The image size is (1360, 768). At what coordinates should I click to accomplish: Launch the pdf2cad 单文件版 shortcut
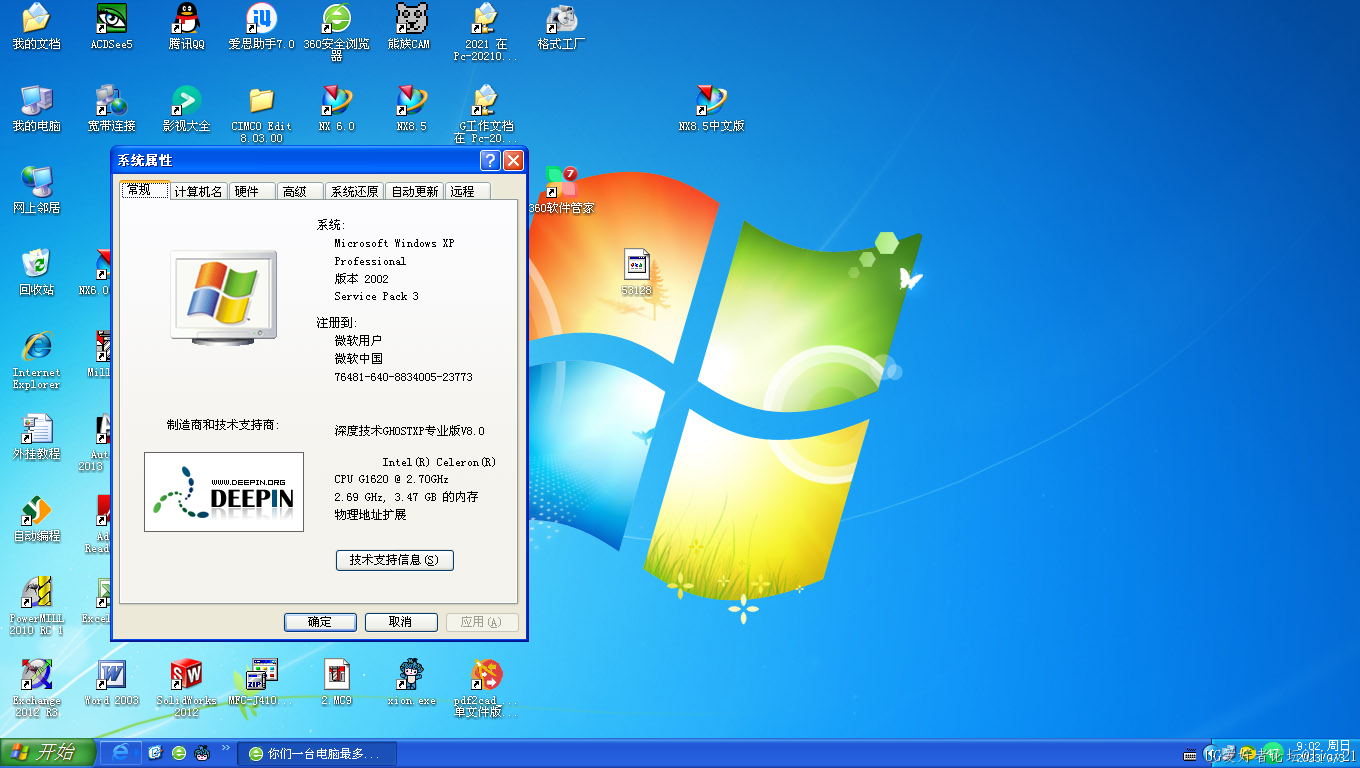click(486, 688)
